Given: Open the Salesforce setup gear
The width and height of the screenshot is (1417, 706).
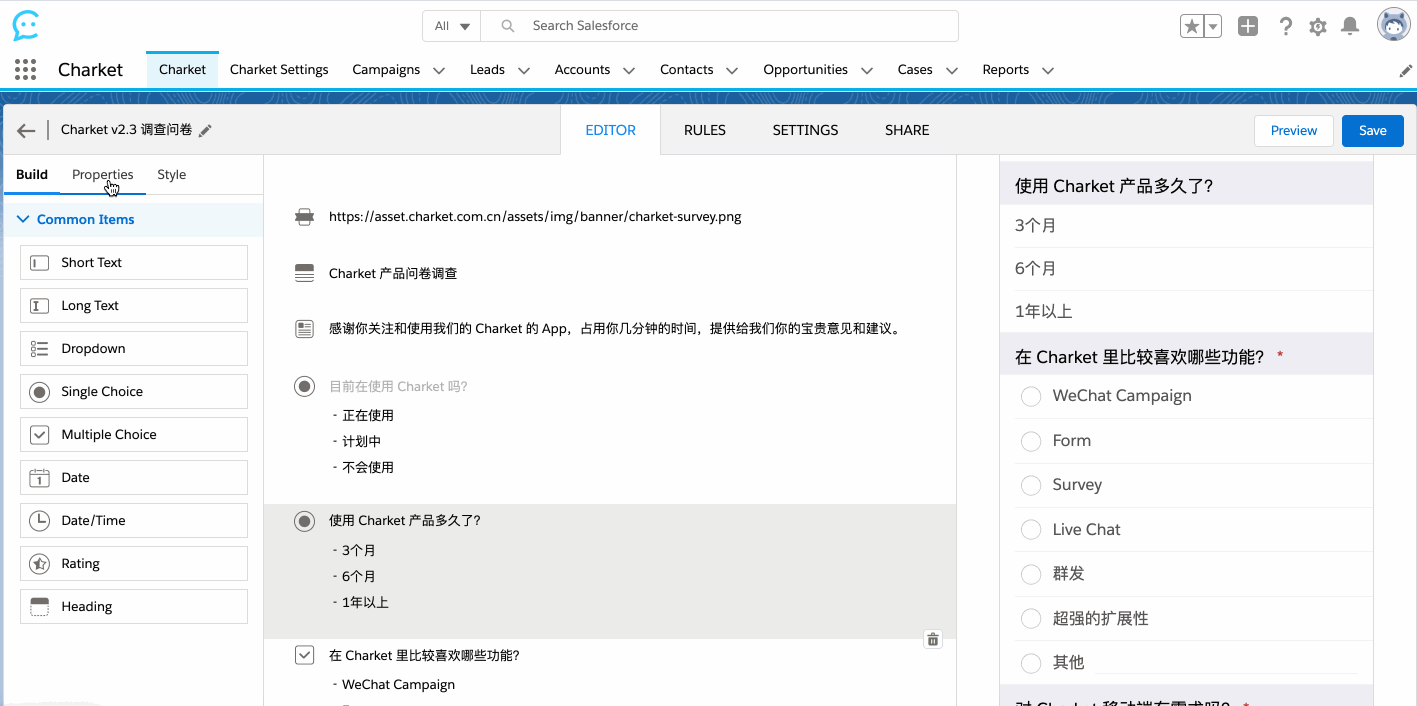Looking at the screenshot, I should pos(1318,27).
